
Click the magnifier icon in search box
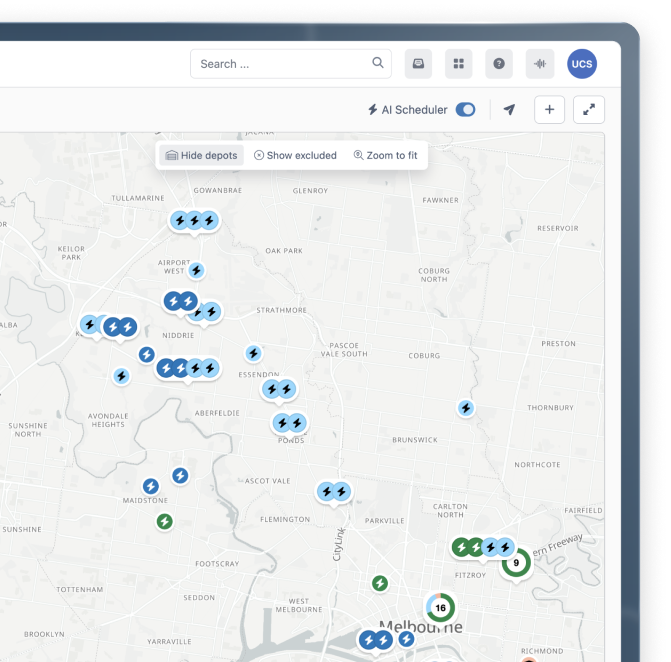[x=377, y=63]
